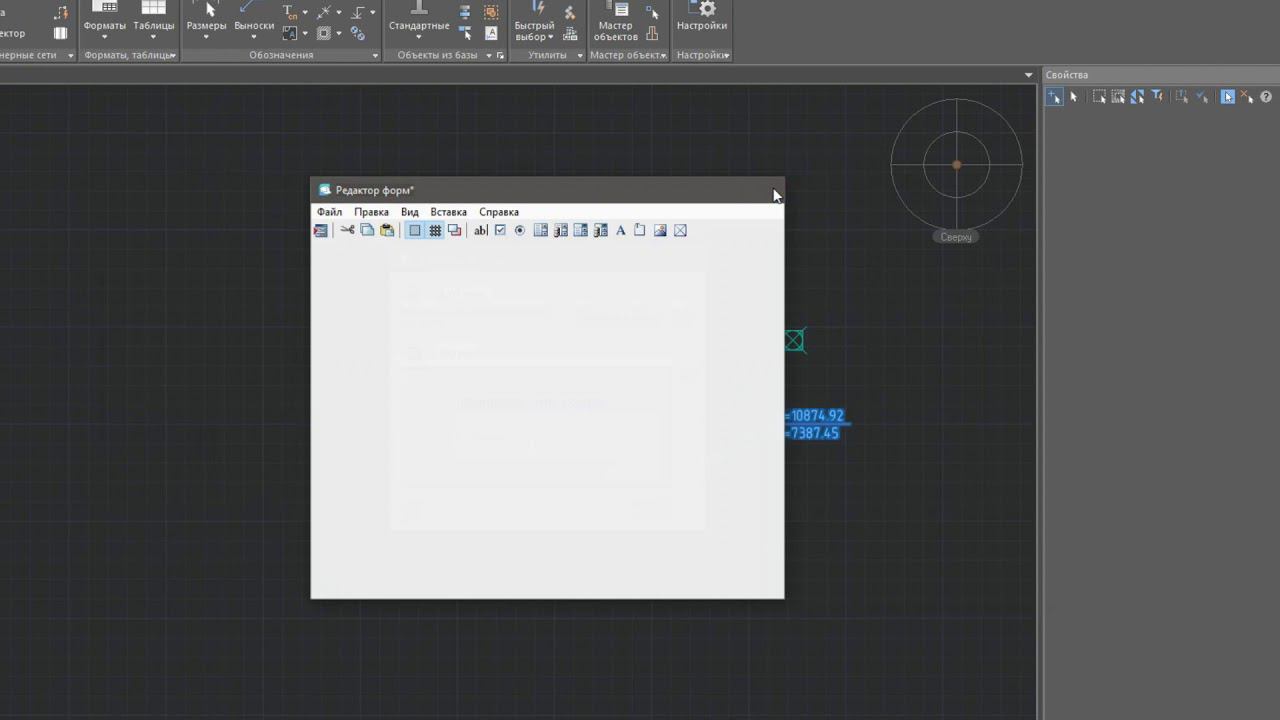Click the help question mark in Свойства panel
Viewport: 1280px width, 720px height.
click(x=1266, y=97)
